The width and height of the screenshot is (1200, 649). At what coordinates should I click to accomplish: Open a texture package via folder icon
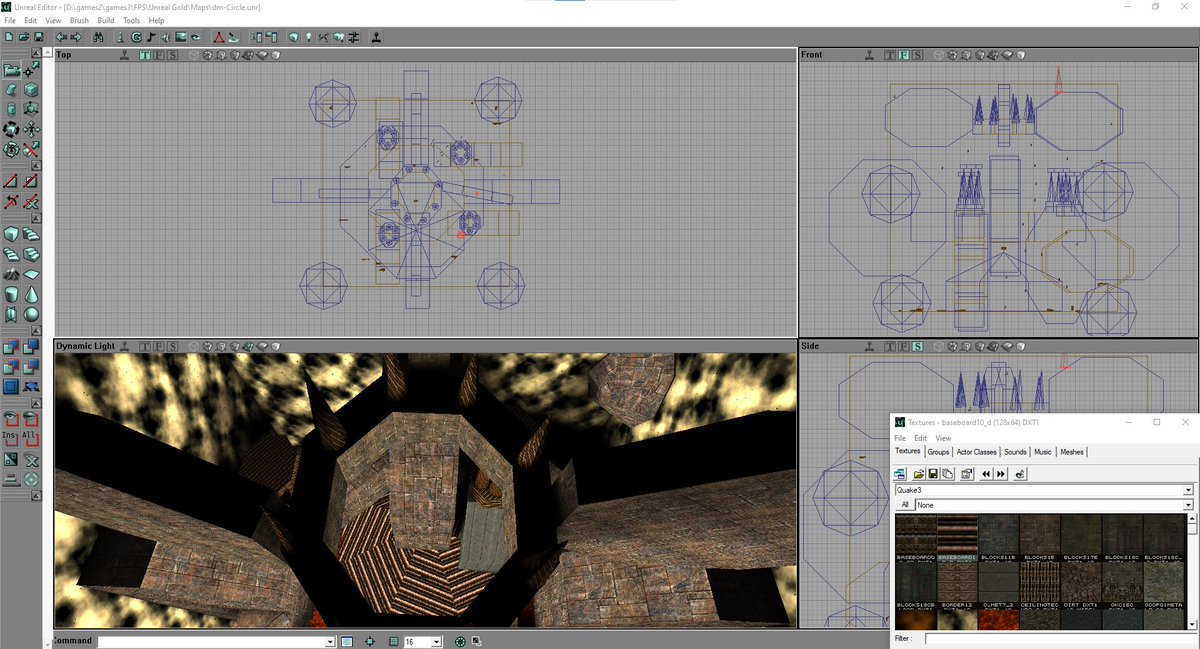919,474
